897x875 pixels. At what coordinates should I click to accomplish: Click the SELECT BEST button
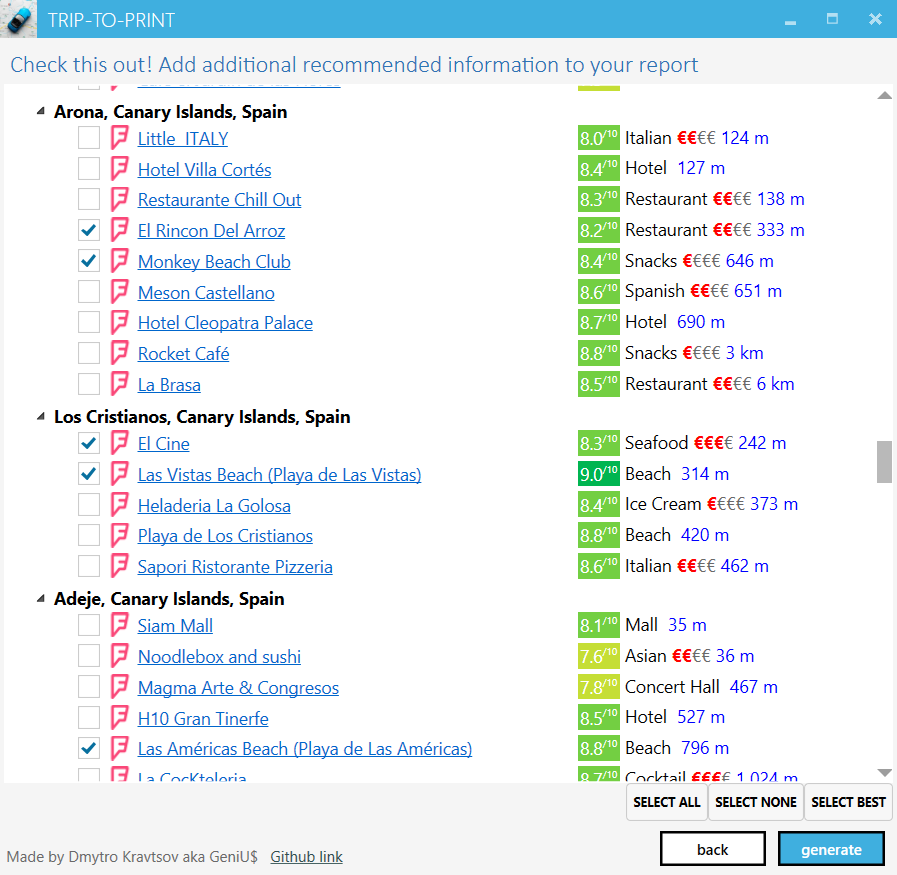click(848, 802)
